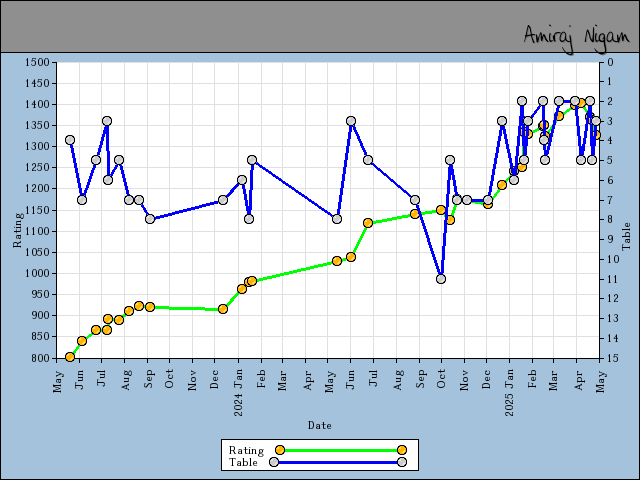
Task: Select the orange Rating point near 1120 in late June 2024
Action: coord(368,223)
